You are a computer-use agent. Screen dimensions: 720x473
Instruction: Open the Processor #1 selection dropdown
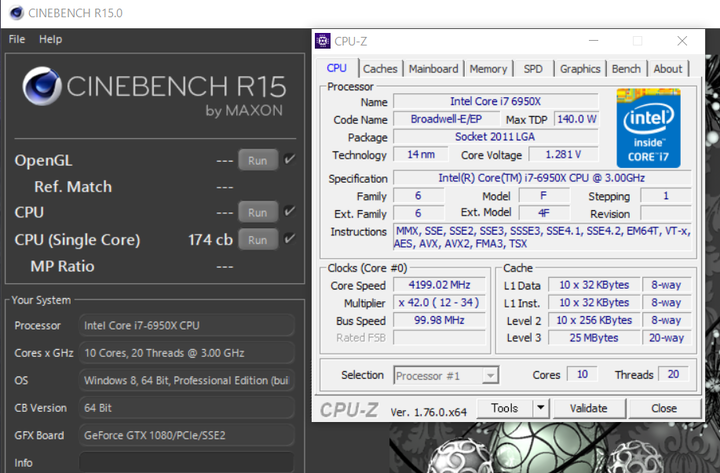point(446,375)
